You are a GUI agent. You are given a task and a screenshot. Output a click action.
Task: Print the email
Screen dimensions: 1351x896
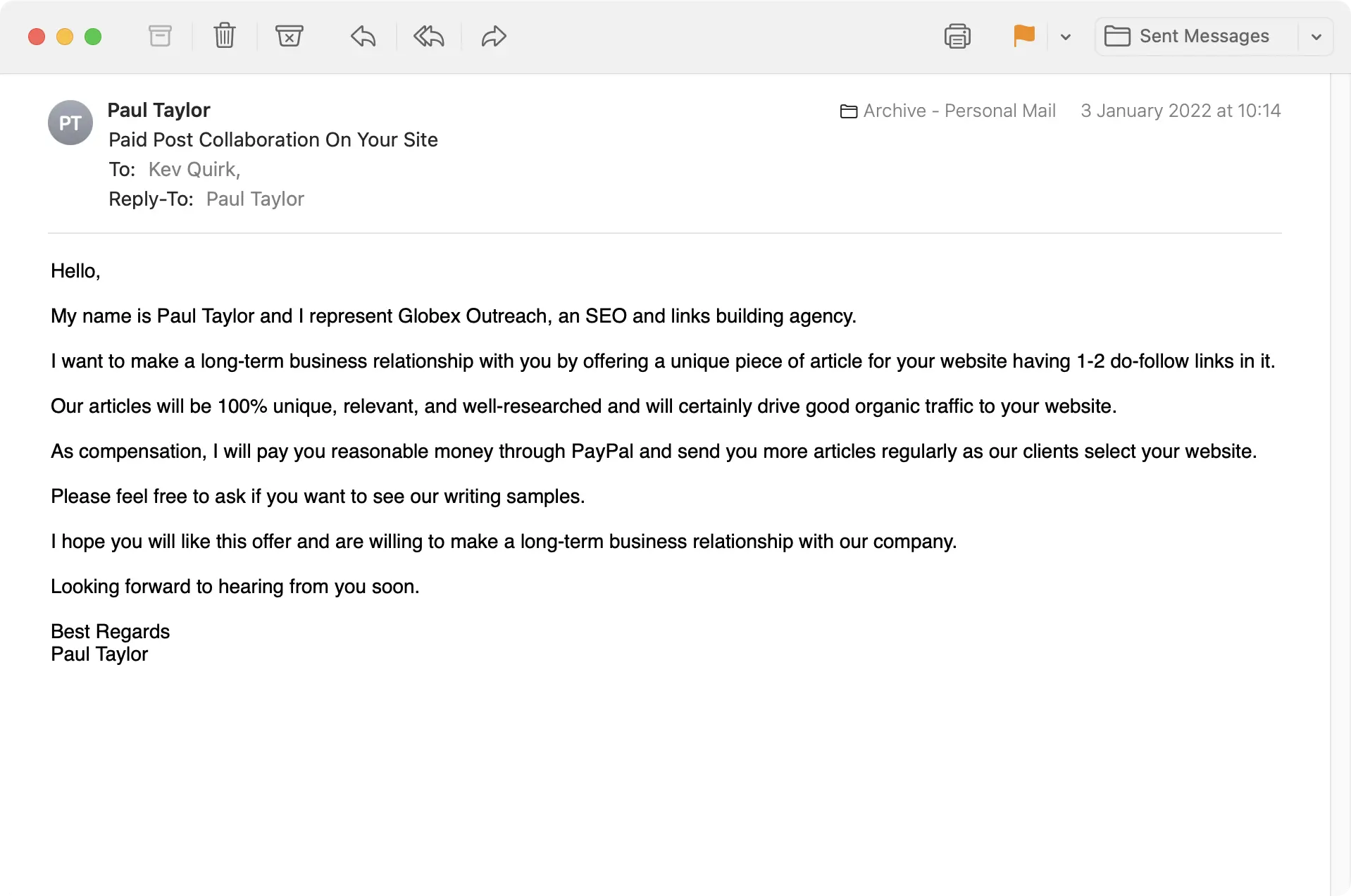point(957,36)
